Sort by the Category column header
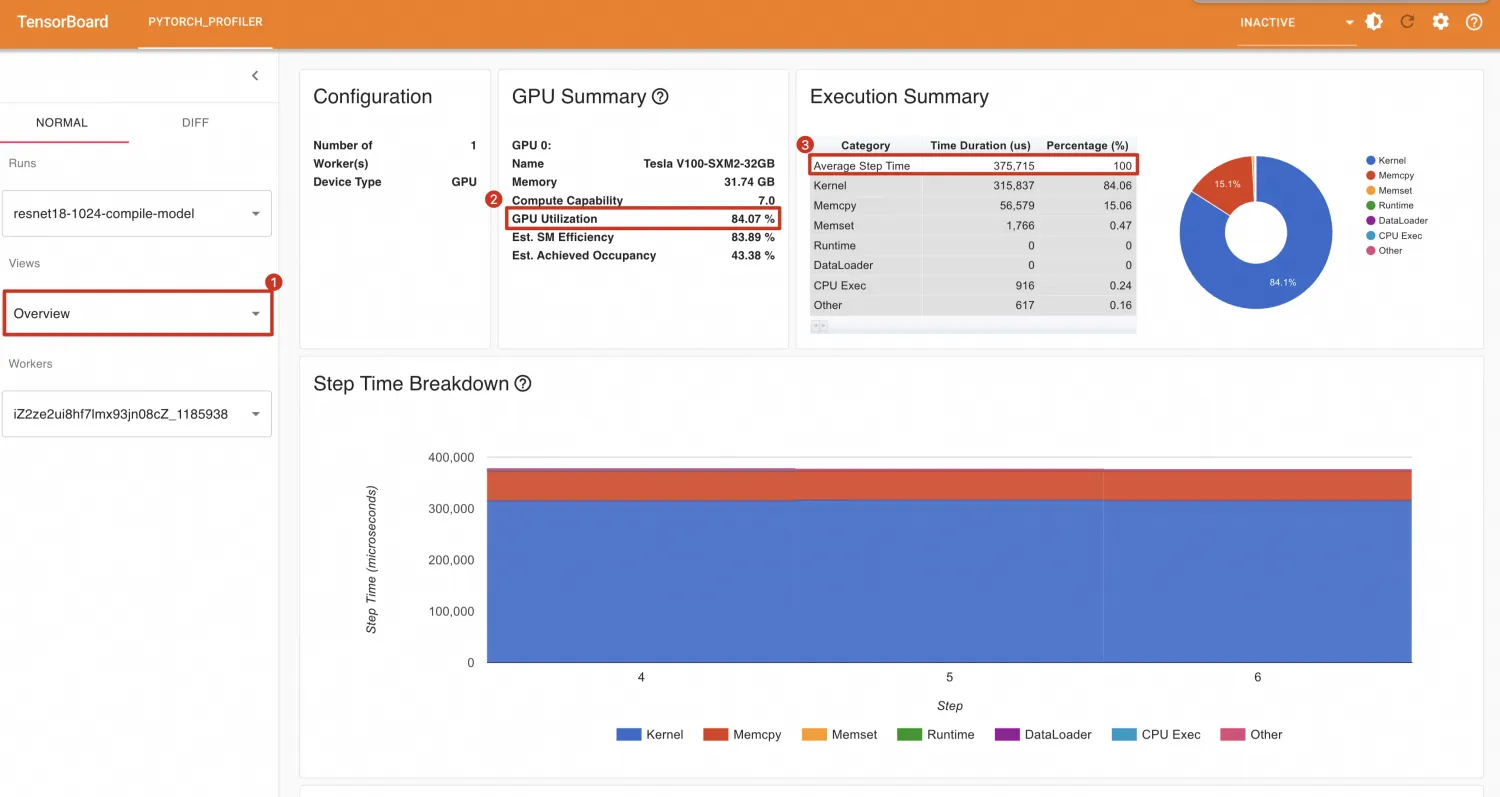The image size is (1500, 797). (x=865, y=146)
